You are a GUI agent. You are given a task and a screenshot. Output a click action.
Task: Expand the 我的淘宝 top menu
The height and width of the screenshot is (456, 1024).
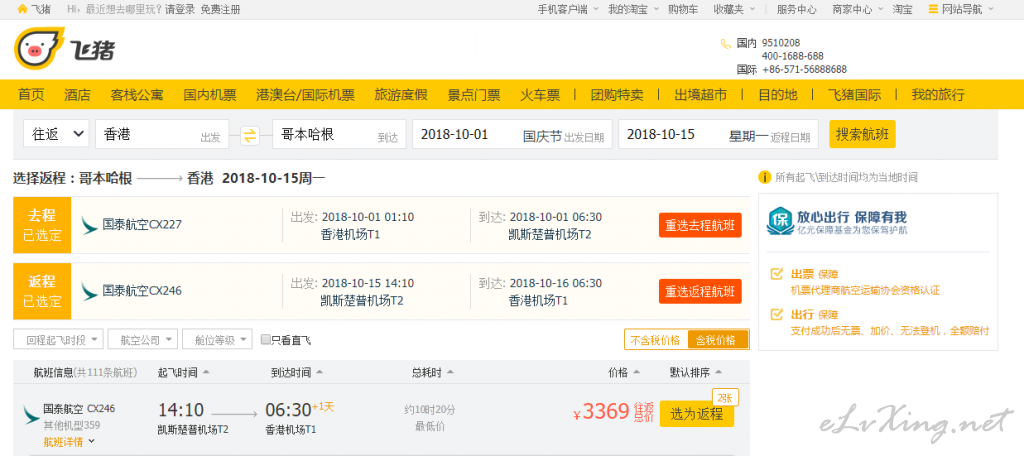pos(632,9)
